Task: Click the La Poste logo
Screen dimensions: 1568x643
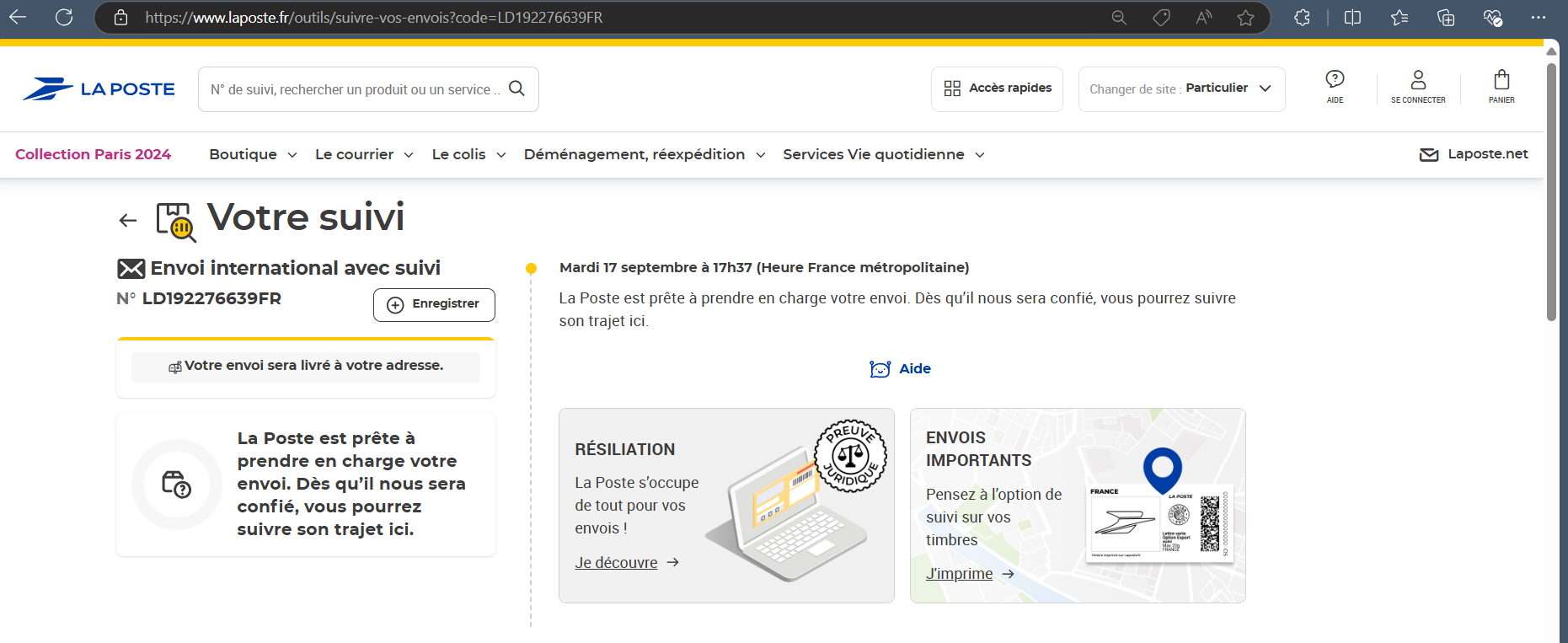Action: 99,89
